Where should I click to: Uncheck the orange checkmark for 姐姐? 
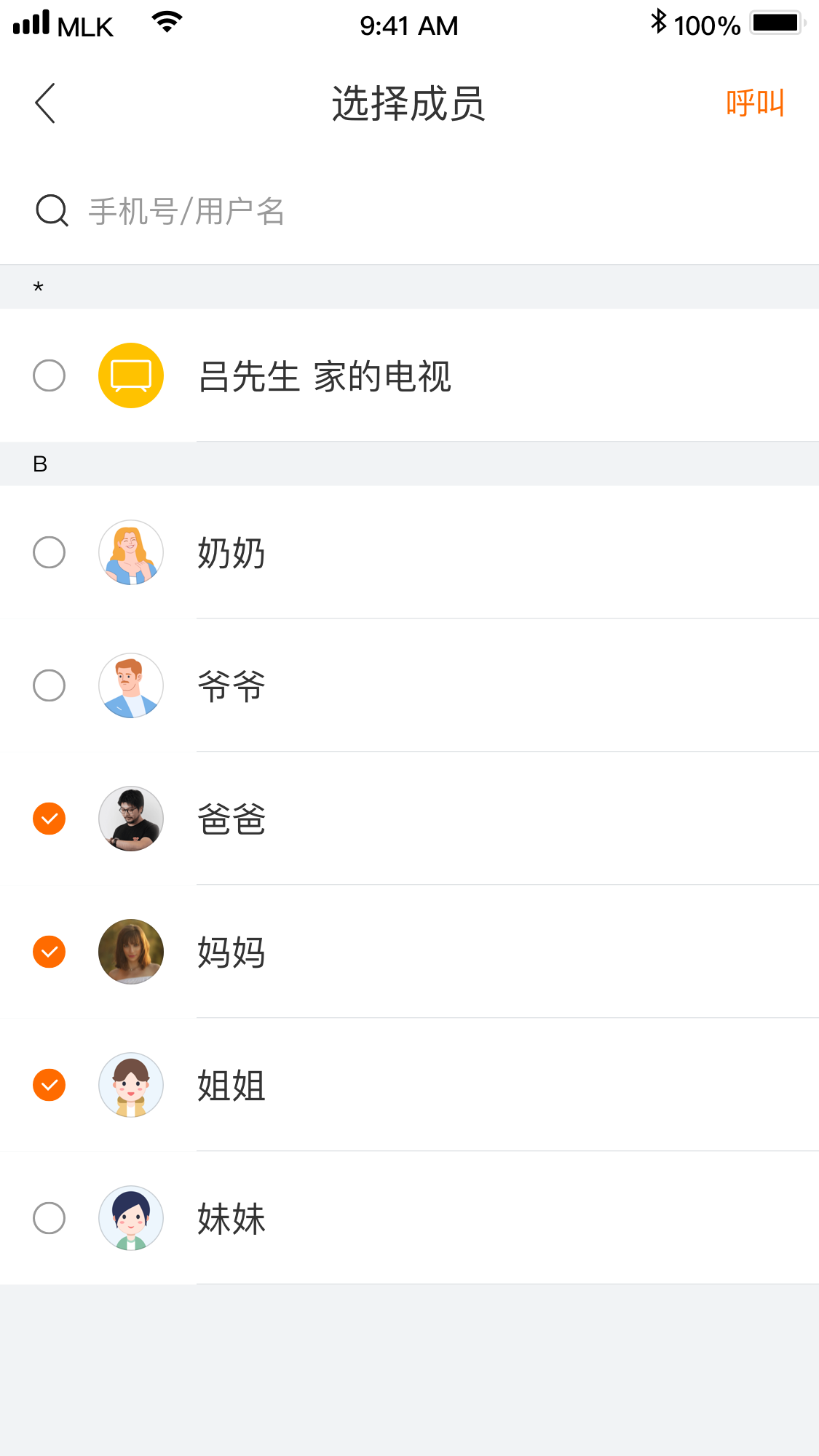coord(49,1085)
